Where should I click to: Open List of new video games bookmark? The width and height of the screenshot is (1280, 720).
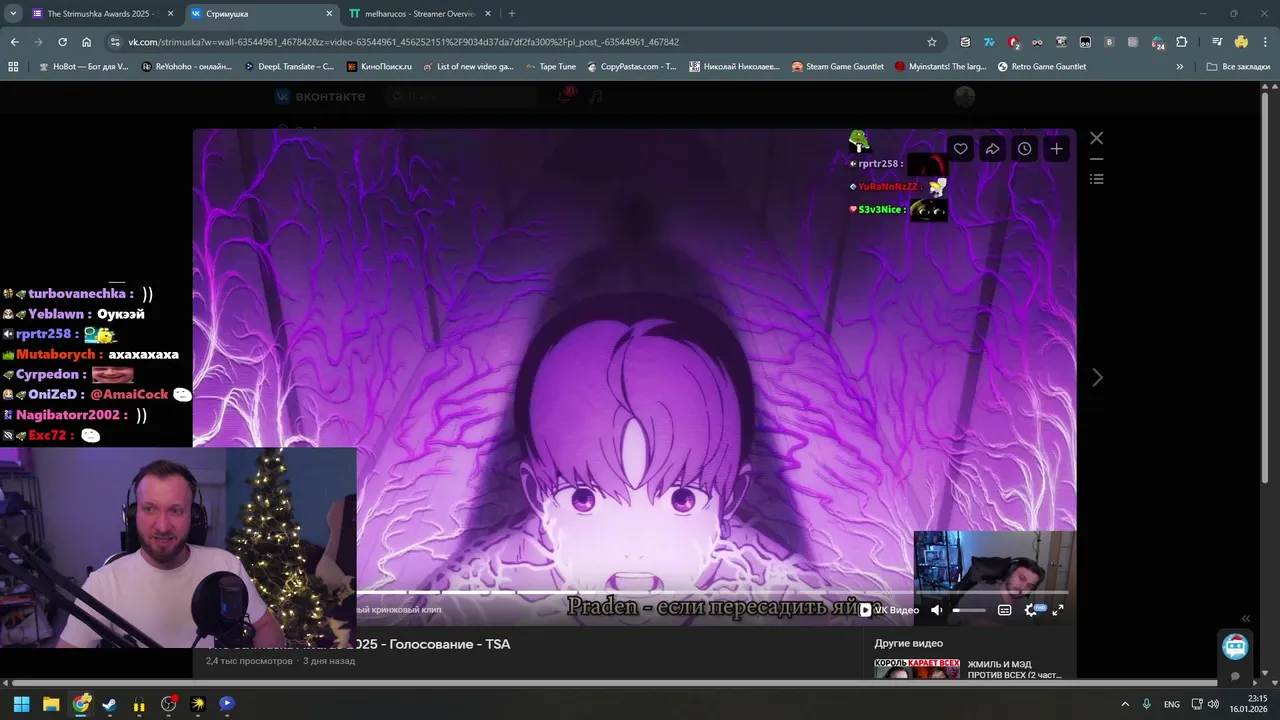(468, 67)
